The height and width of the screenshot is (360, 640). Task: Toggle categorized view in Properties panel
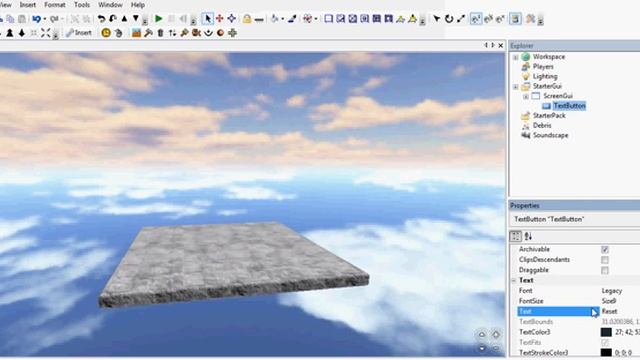click(x=516, y=236)
